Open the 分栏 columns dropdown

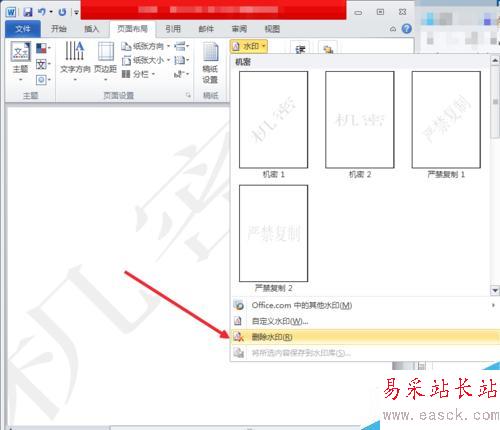[138, 74]
